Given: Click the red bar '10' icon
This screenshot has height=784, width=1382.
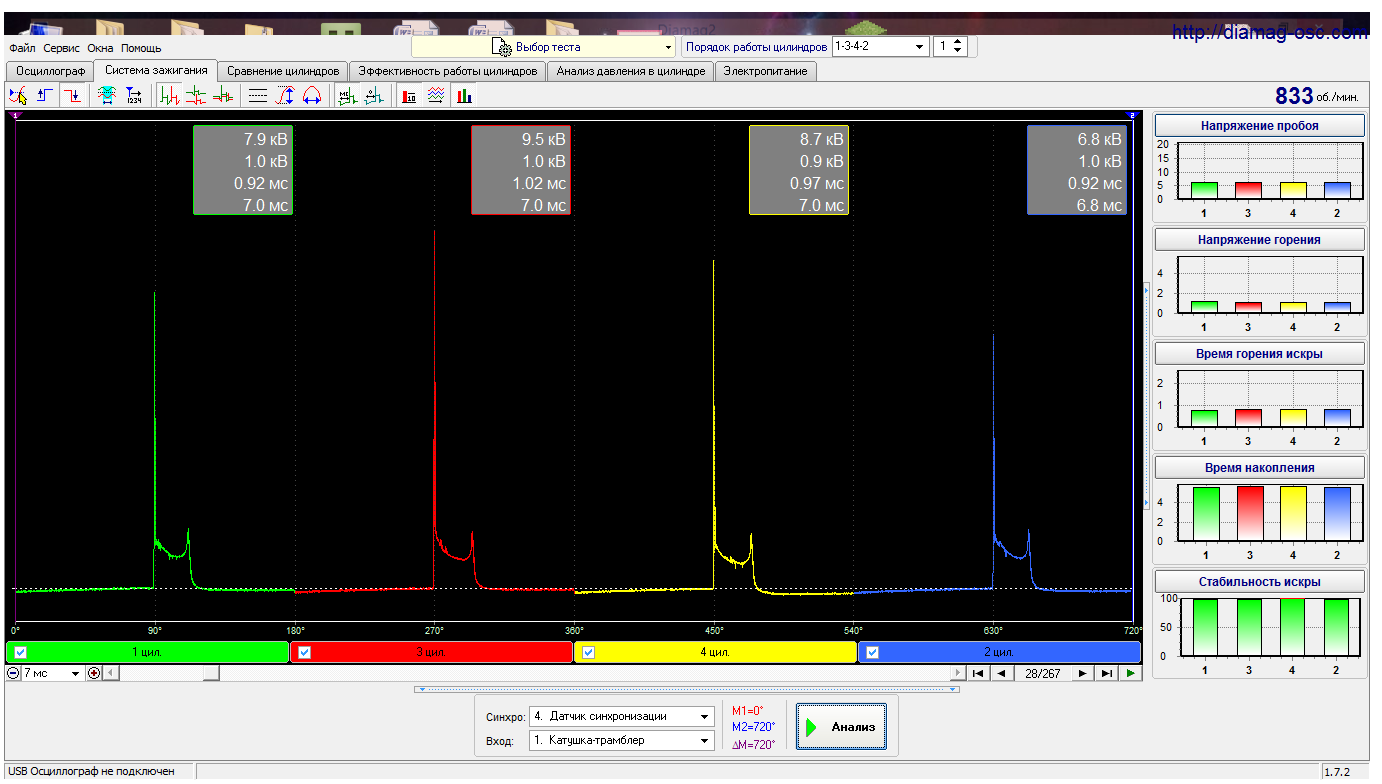Looking at the screenshot, I should click(409, 96).
